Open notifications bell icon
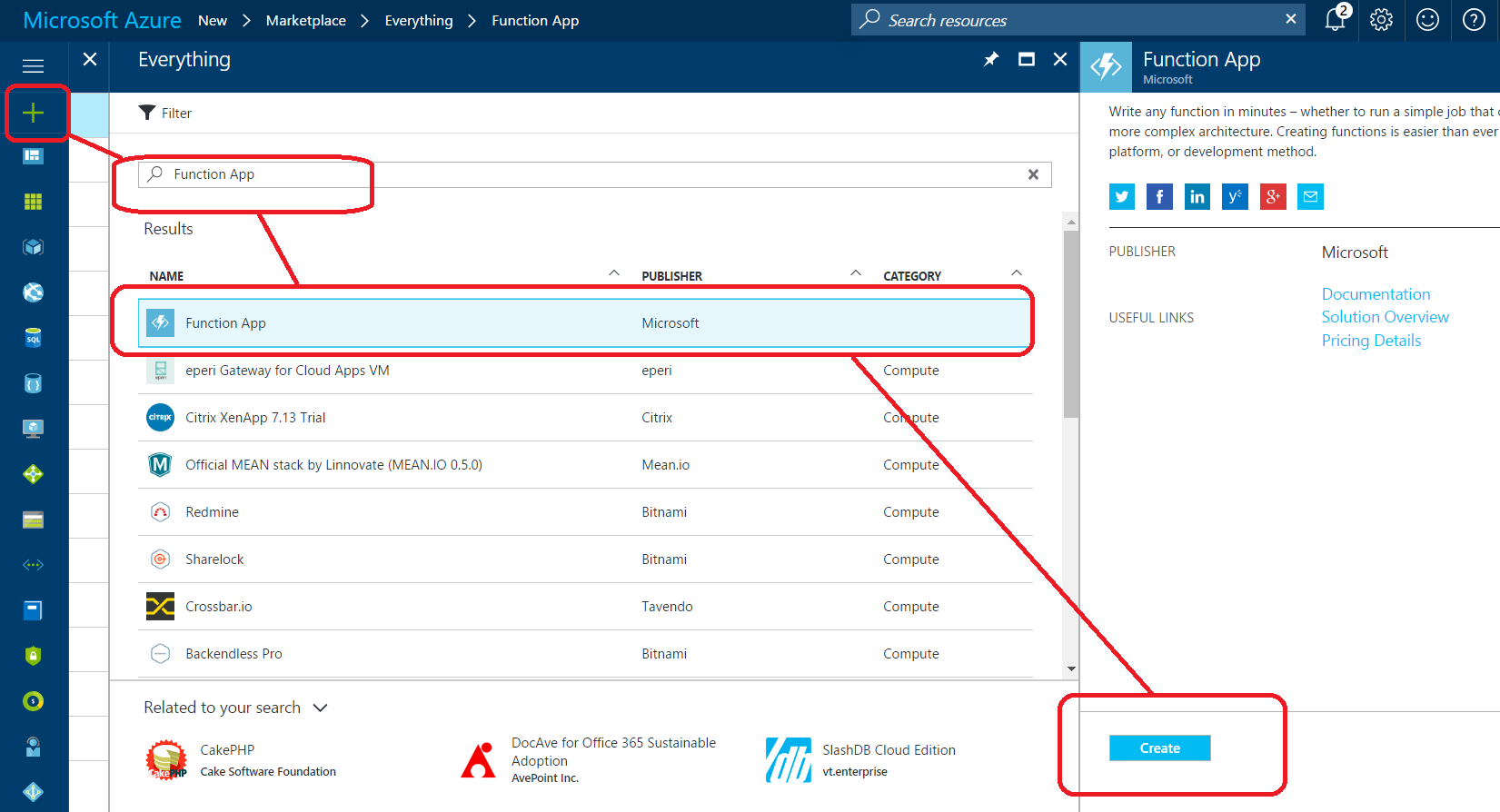Image resolution: width=1500 pixels, height=812 pixels. click(x=1336, y=19)
